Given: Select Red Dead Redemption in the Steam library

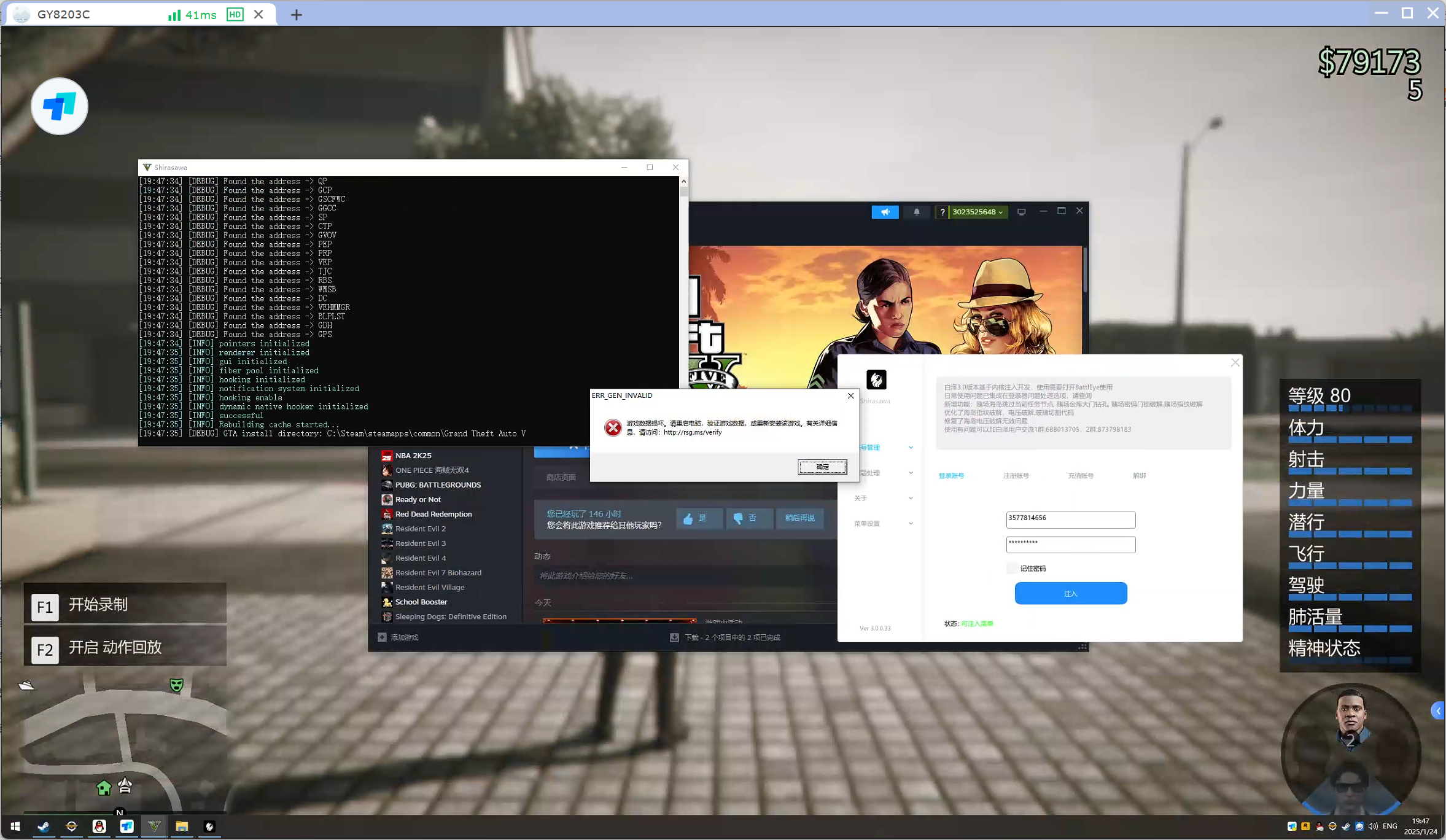Looking at the screenshot, I should pos(433,515).
